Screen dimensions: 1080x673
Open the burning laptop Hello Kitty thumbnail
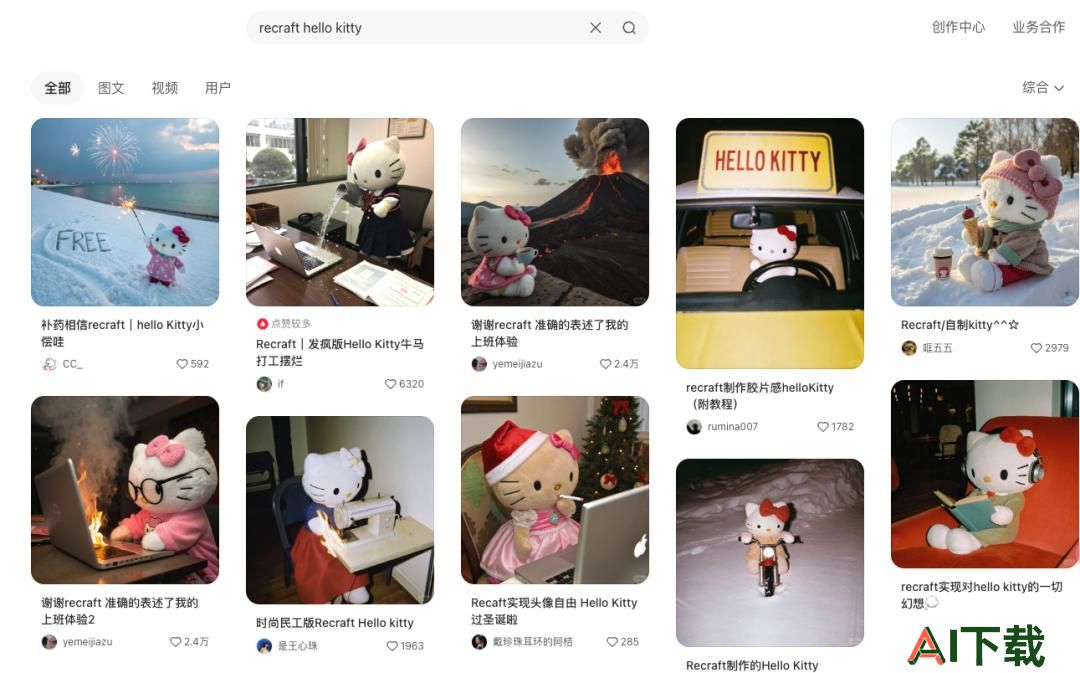125,490
